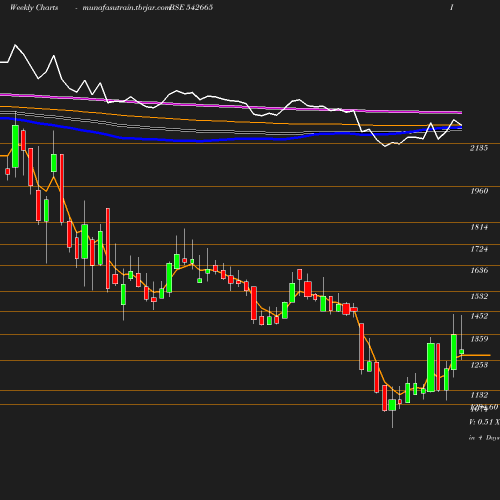Click the 1359 price level label
The height and width of the screenshot is (500, 500).
point(479,339)
